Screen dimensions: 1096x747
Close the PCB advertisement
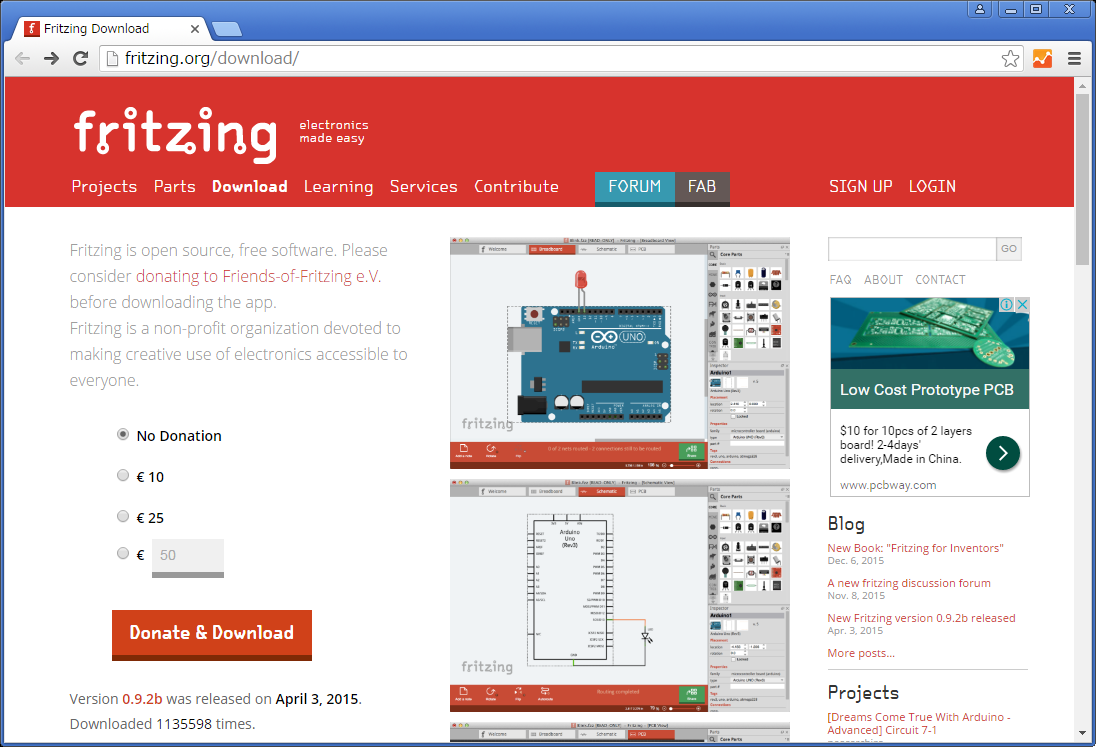(1022, 305)
